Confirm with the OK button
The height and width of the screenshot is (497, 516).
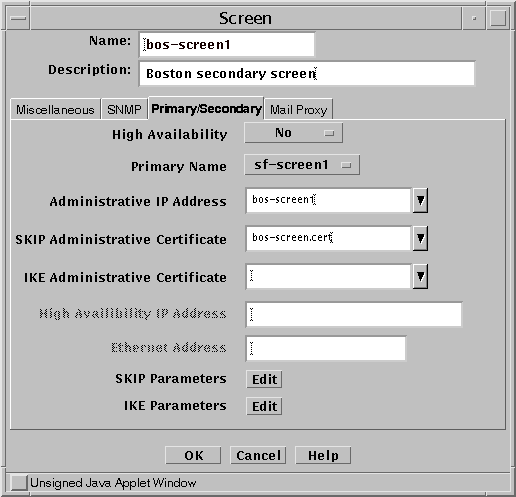193,455
